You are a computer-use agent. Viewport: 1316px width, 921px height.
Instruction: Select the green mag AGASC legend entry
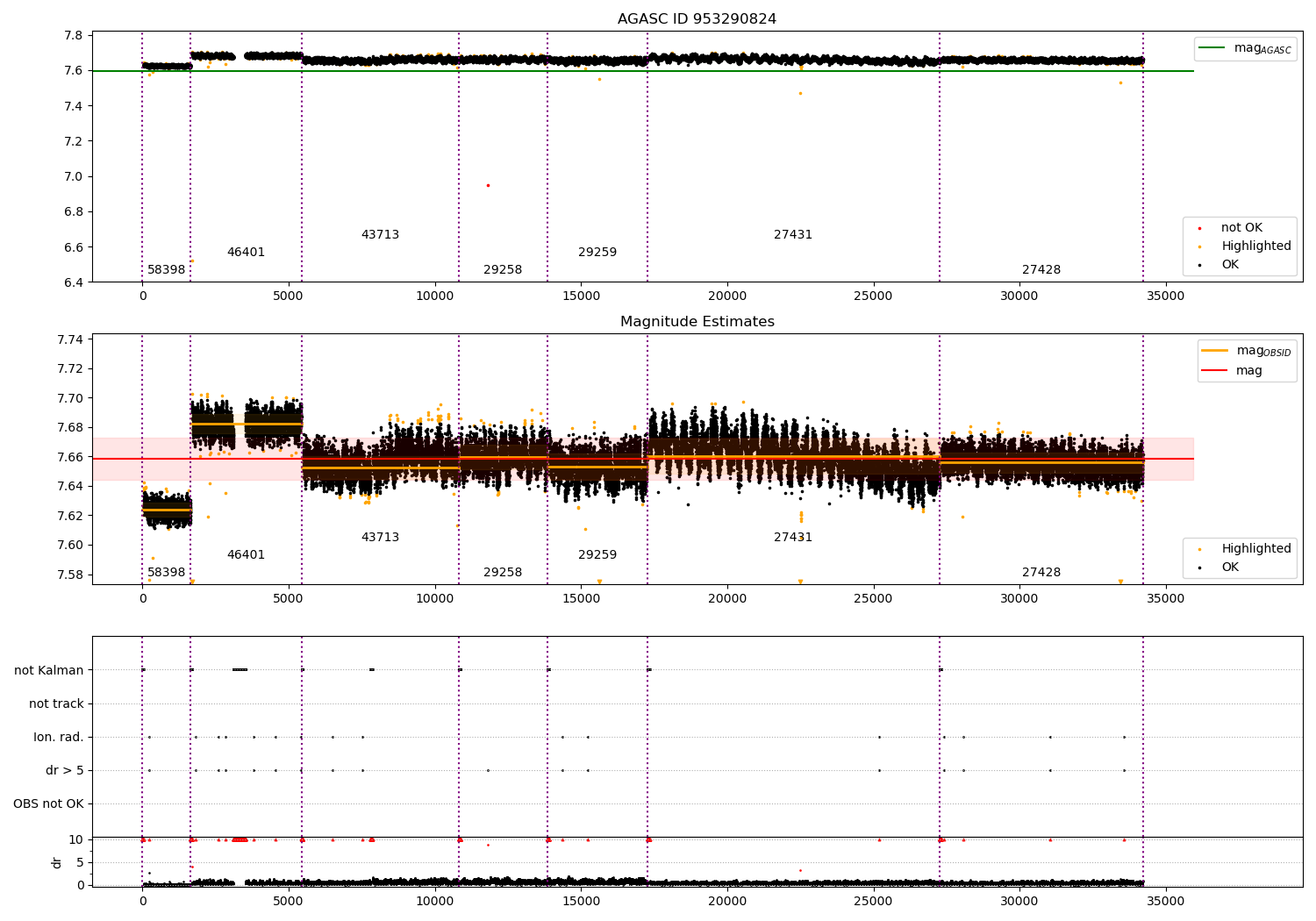pos(1245,48)
